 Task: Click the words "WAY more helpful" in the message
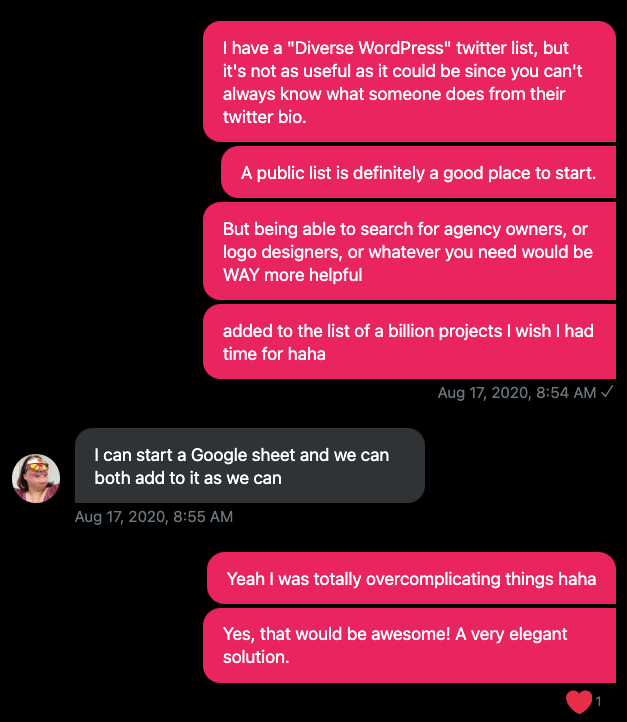pos(293,275)
